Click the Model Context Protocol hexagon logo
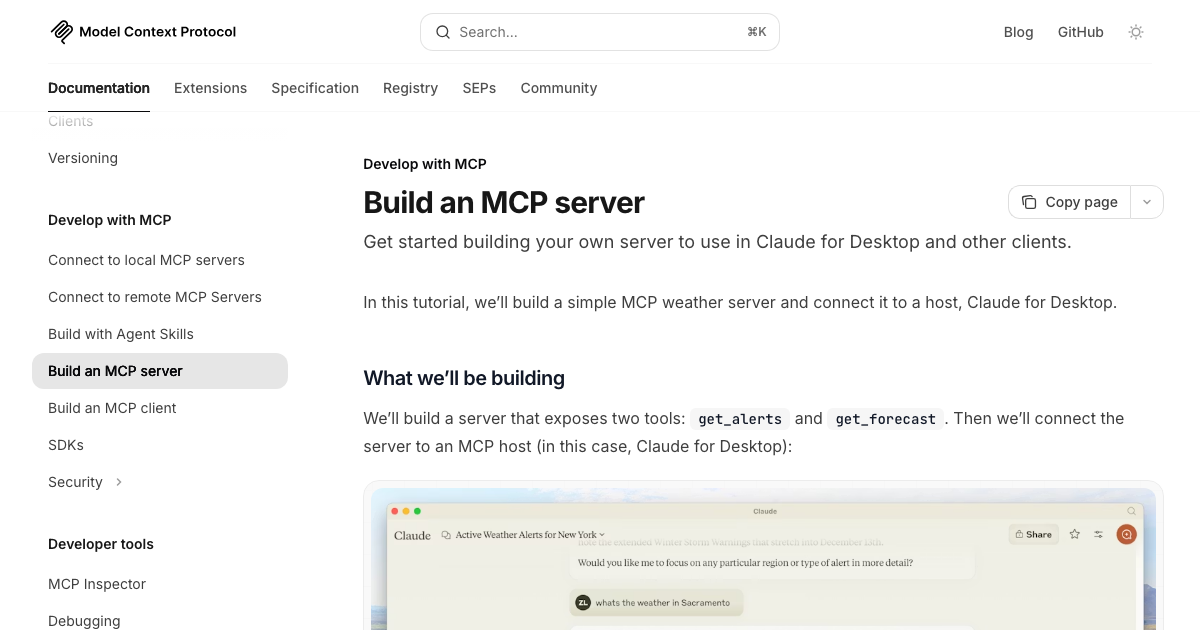This screenshot has height=630, width=1200. tap(61, 31)
